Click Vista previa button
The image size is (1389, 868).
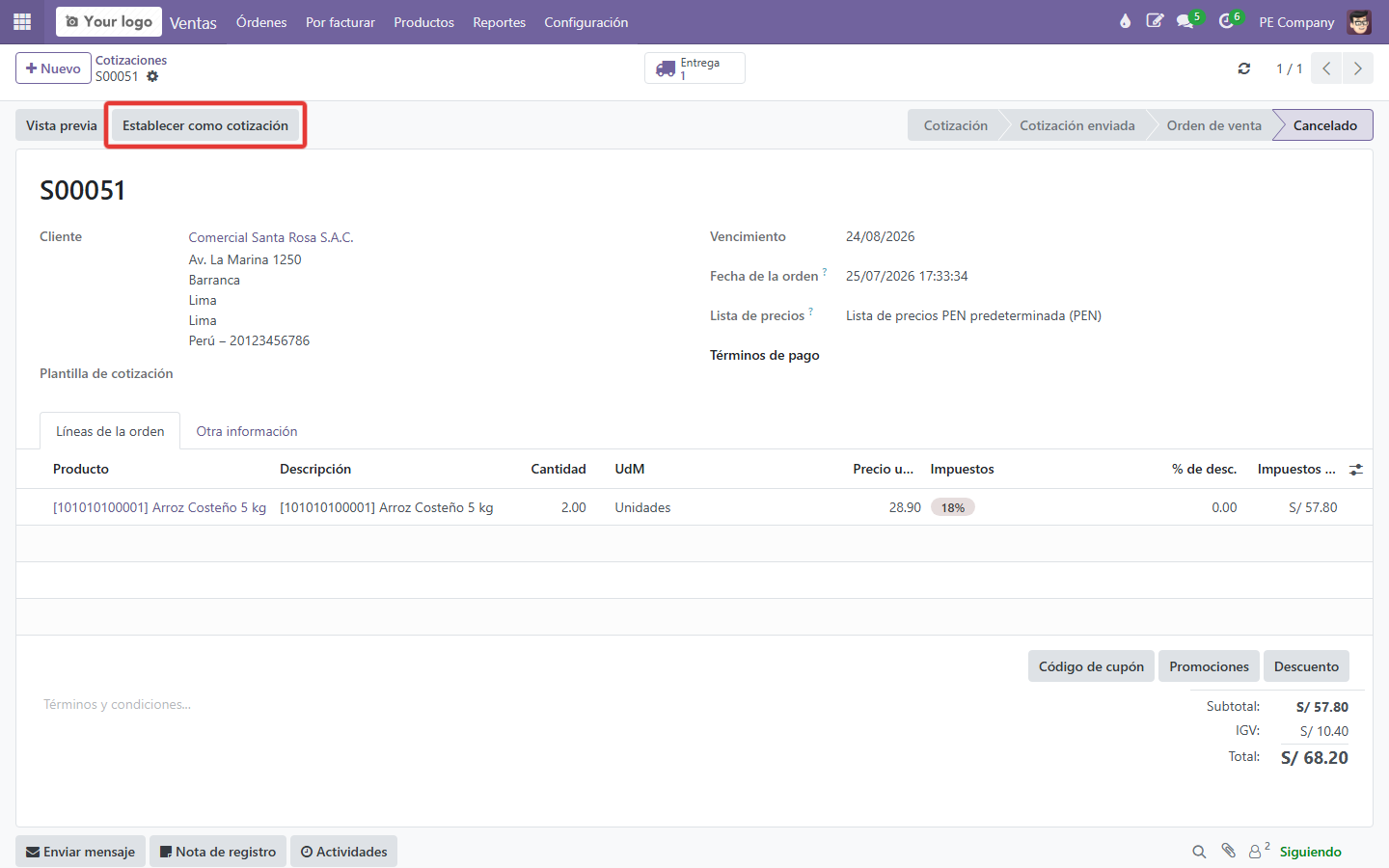click(62, 125)
